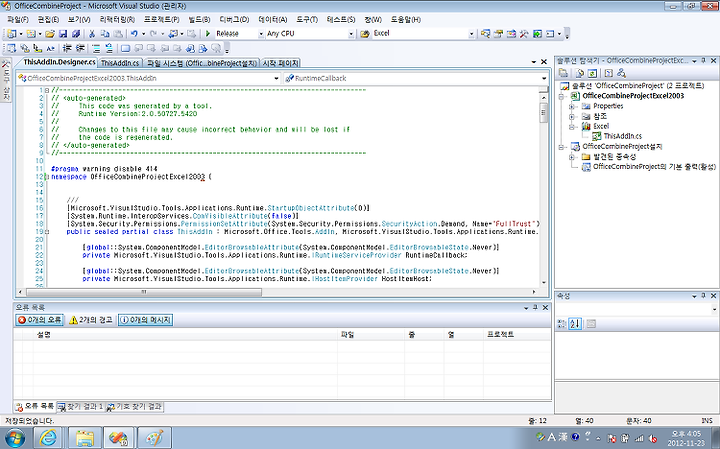Open the Start Page toolbar icon
Viewport: 720px width, 449px height.
tap(537, 34)
